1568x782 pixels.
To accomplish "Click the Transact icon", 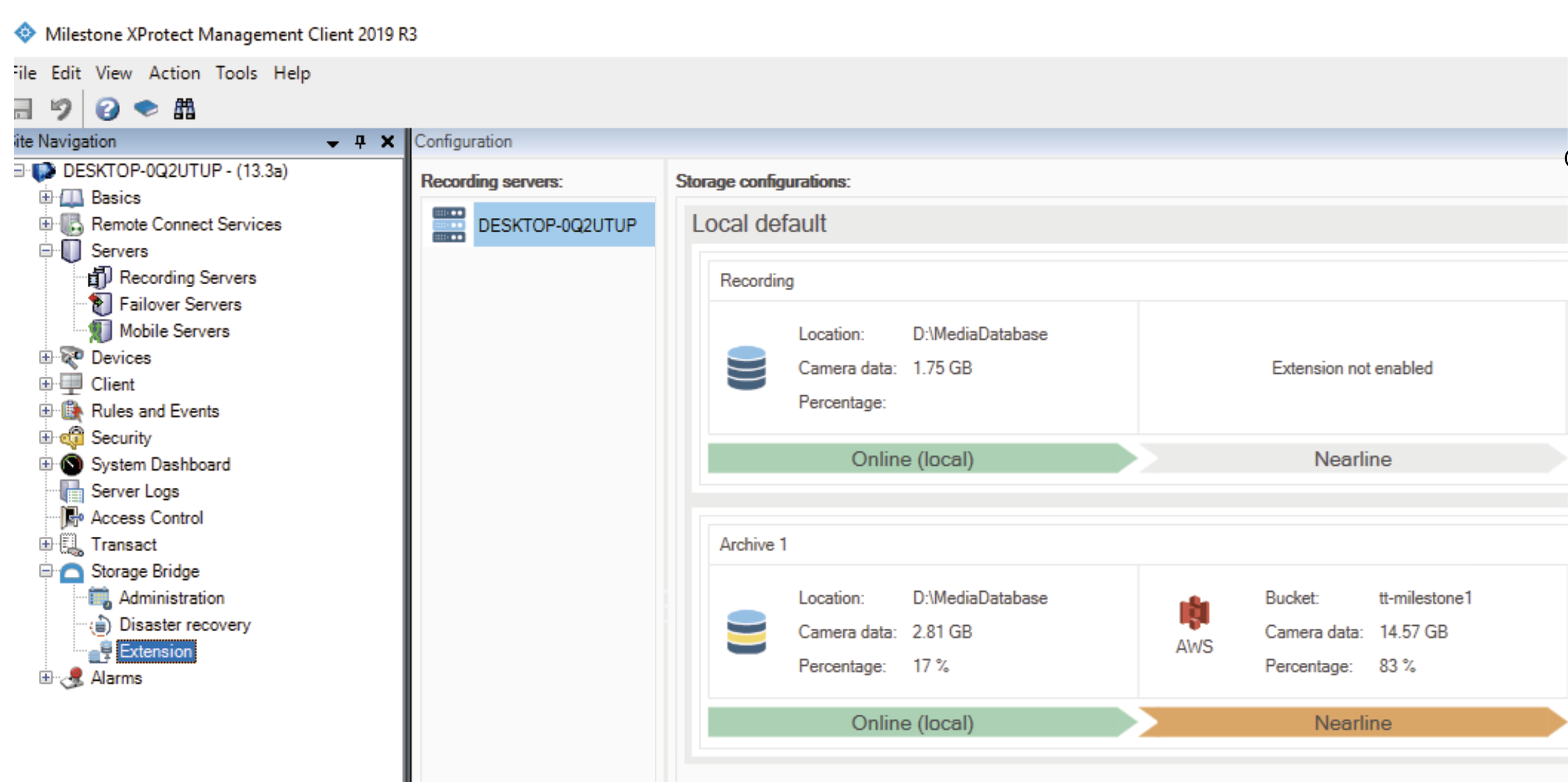I will (x=72, y=545).
